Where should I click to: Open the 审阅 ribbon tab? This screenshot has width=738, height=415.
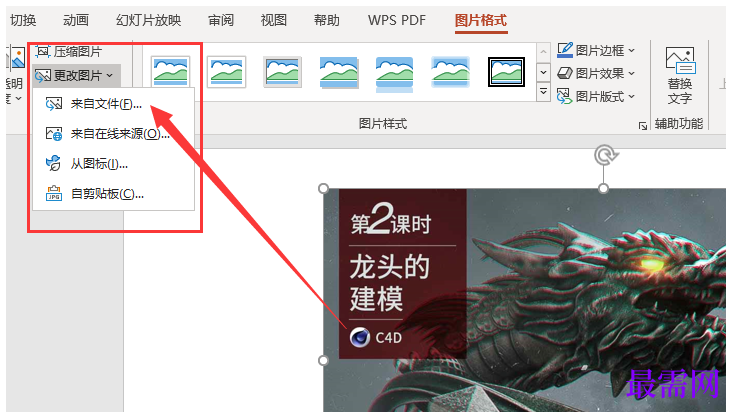221,20
